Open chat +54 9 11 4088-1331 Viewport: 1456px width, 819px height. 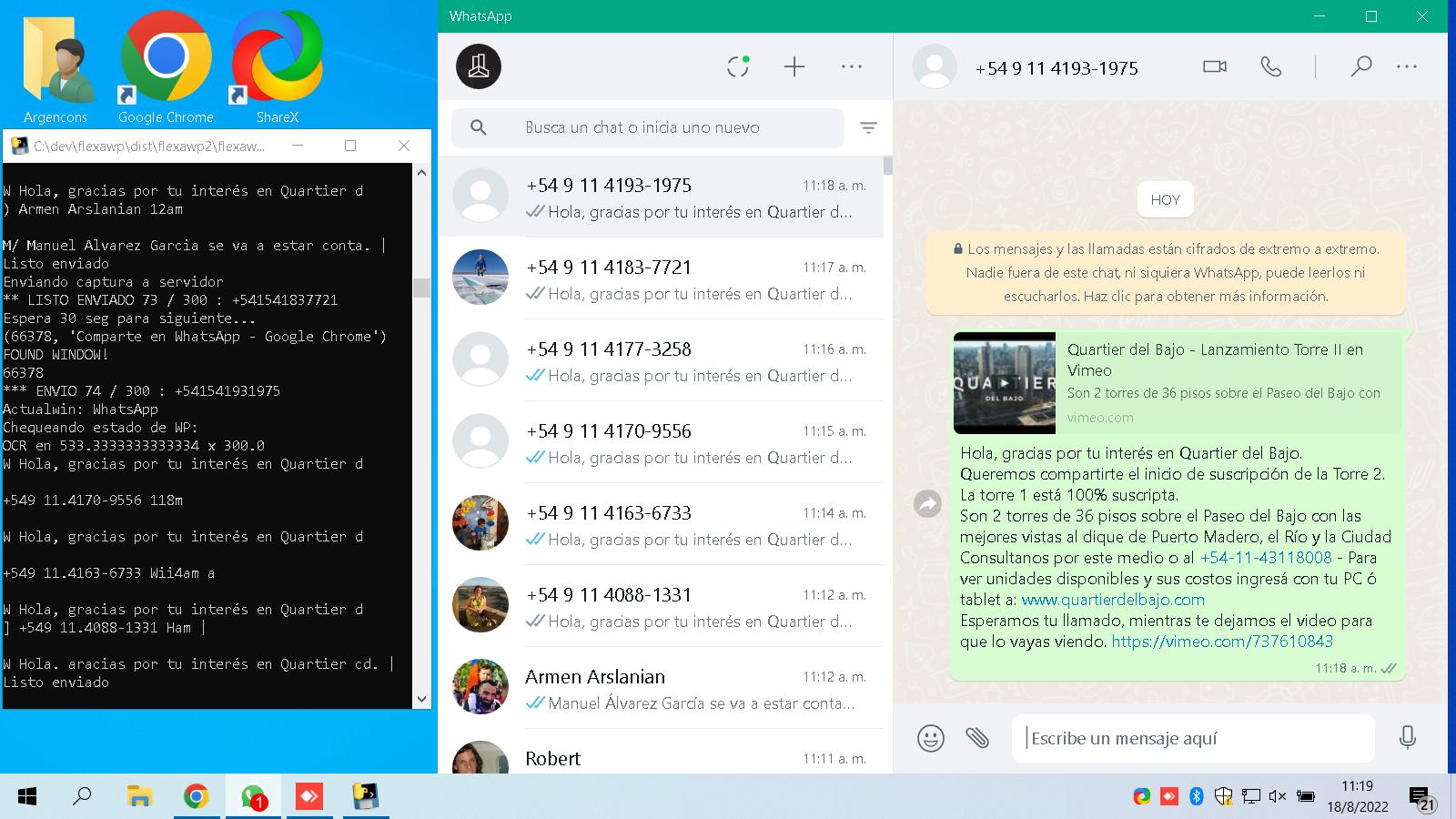pyautogui.click(x=661, y=606)
